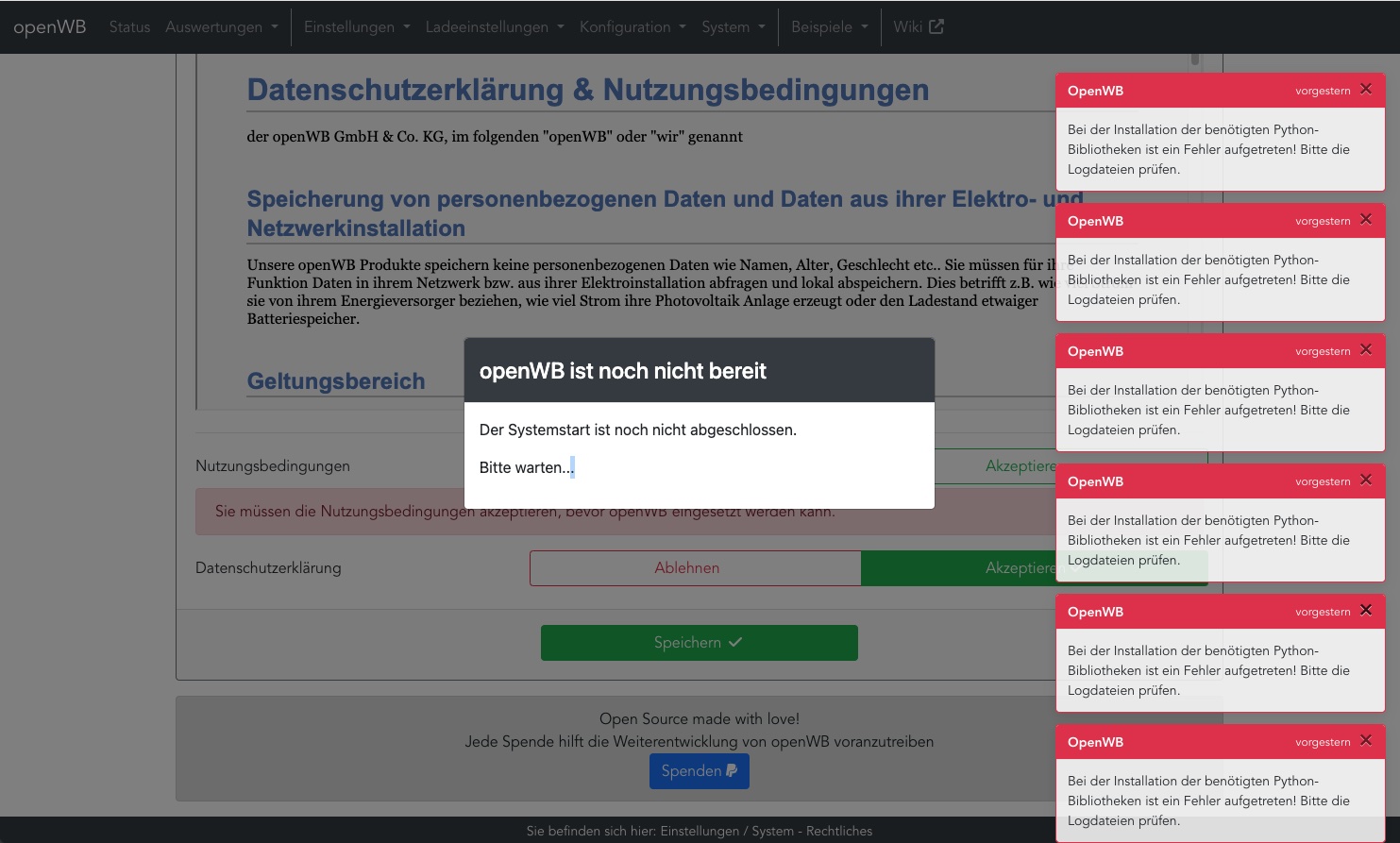
Task: Open the Ladeeinstellungen dropdown
Action: [495, 26]
